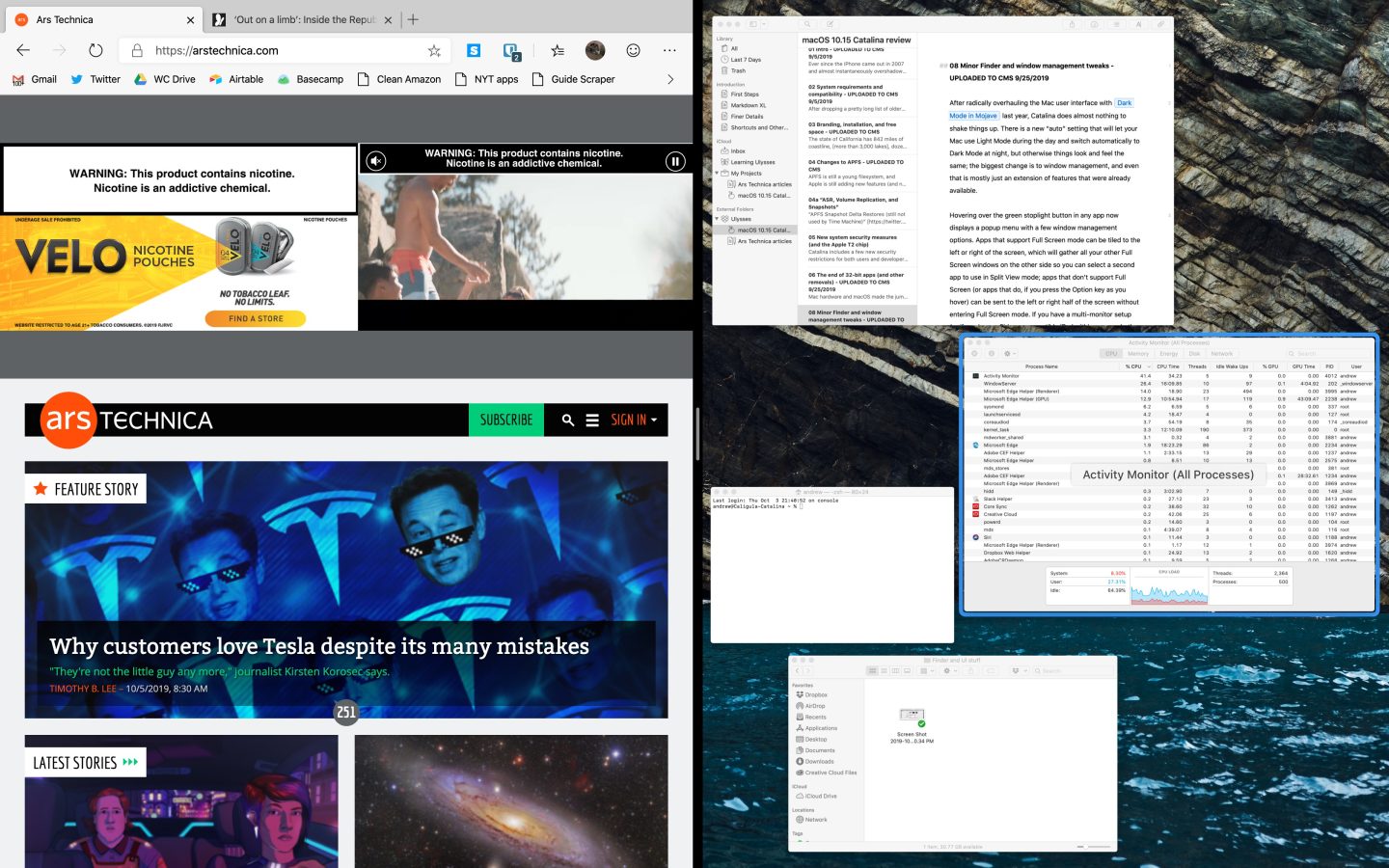
Task: Click the green Subscribe button
Action: pos(505,420)
